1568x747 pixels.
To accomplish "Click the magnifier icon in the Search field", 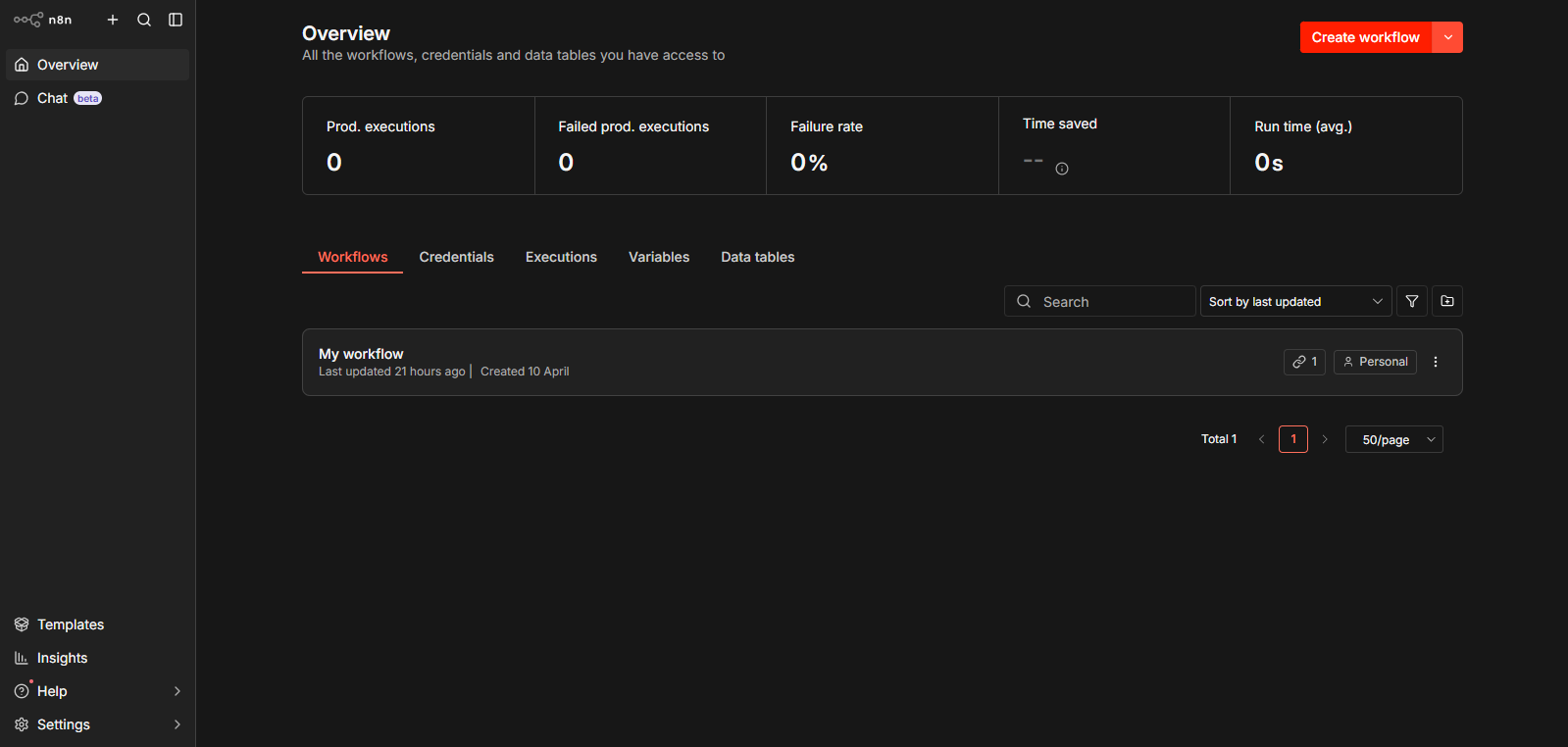I will 1024,301.
